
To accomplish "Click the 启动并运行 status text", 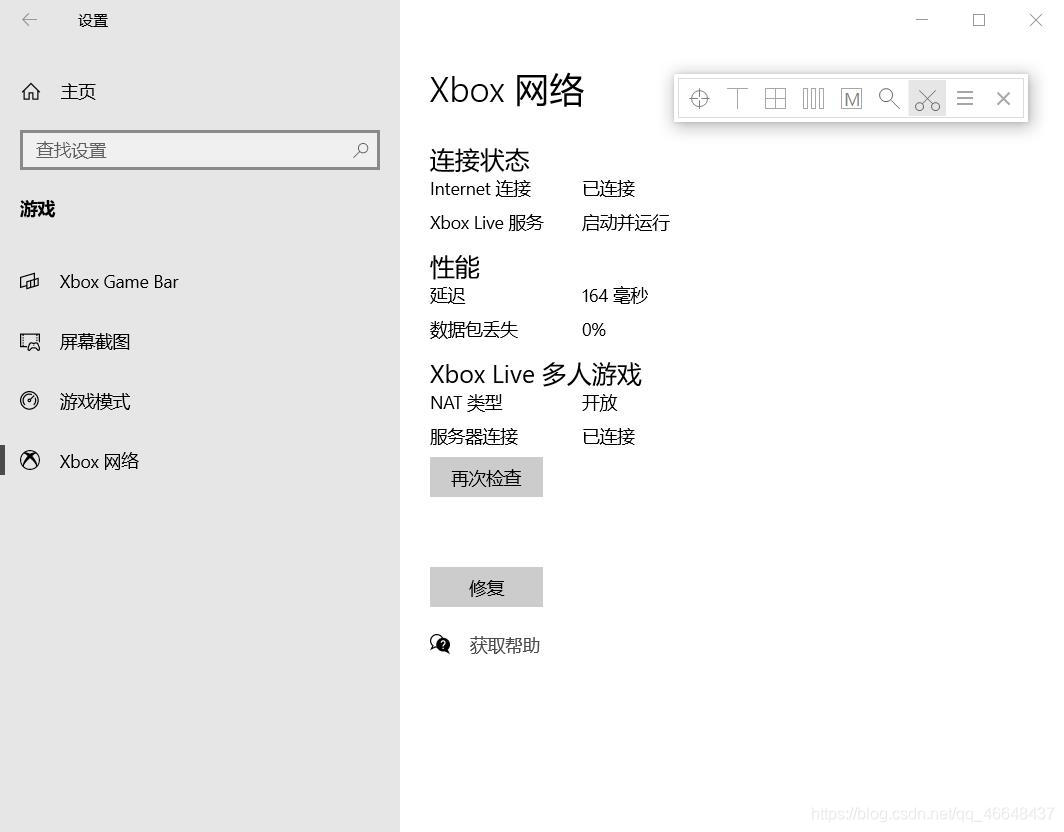I will [626, 223].
